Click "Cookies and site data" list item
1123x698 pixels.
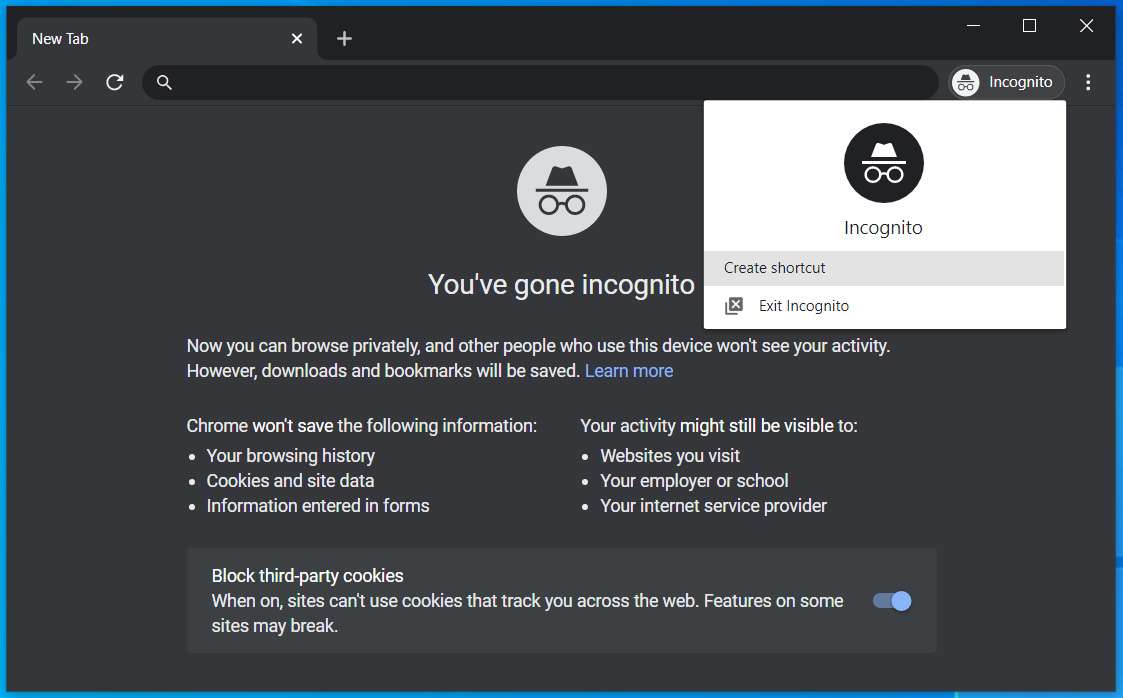pos(291,481)
